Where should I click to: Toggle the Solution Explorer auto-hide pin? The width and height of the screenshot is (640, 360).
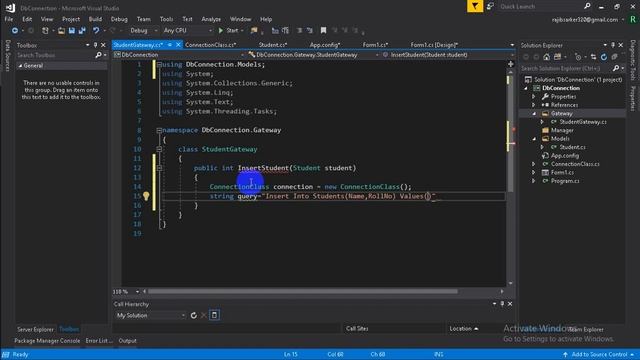tap(613, 45)
